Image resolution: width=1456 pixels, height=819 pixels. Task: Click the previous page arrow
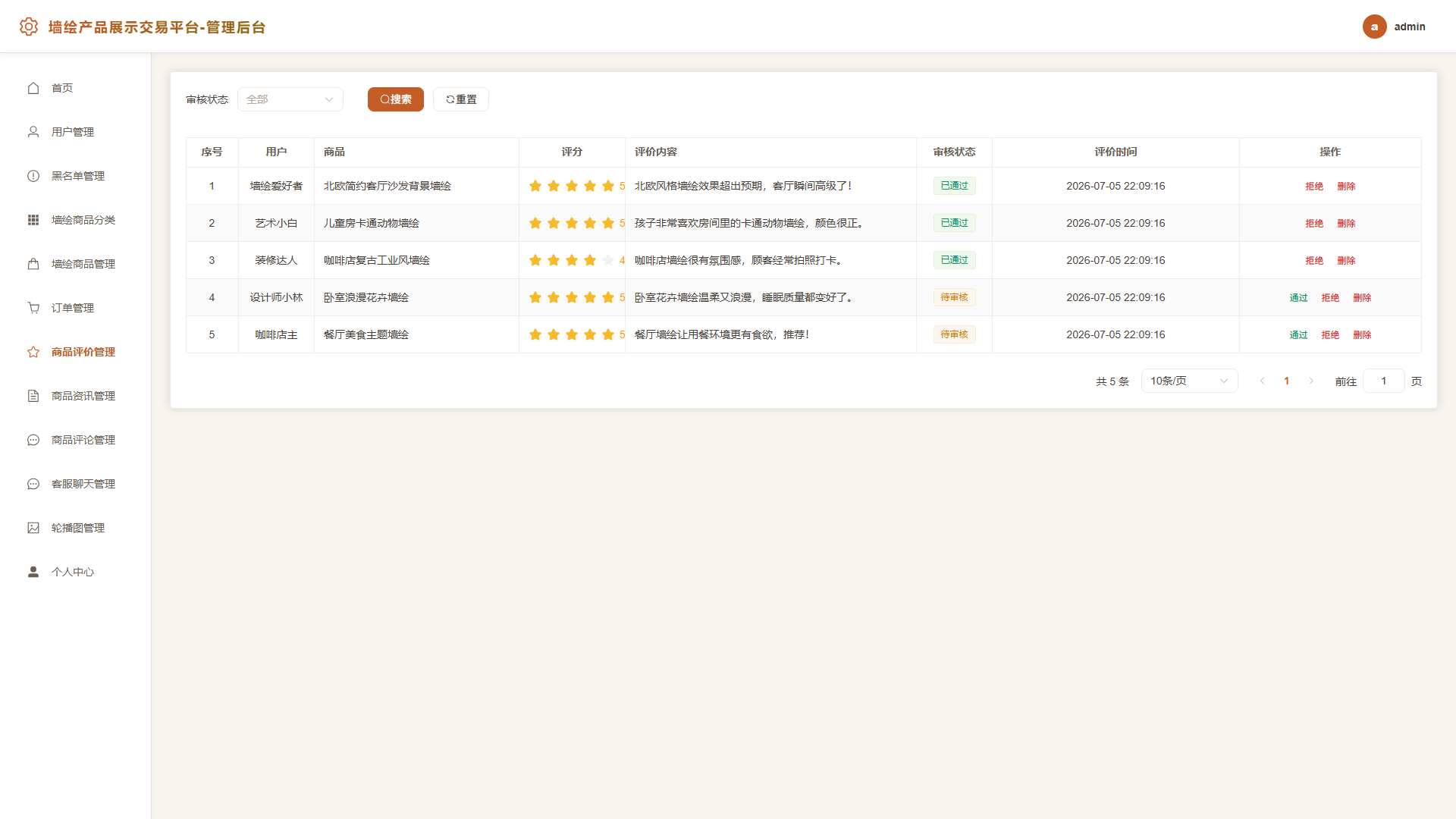pos(1262,381)
